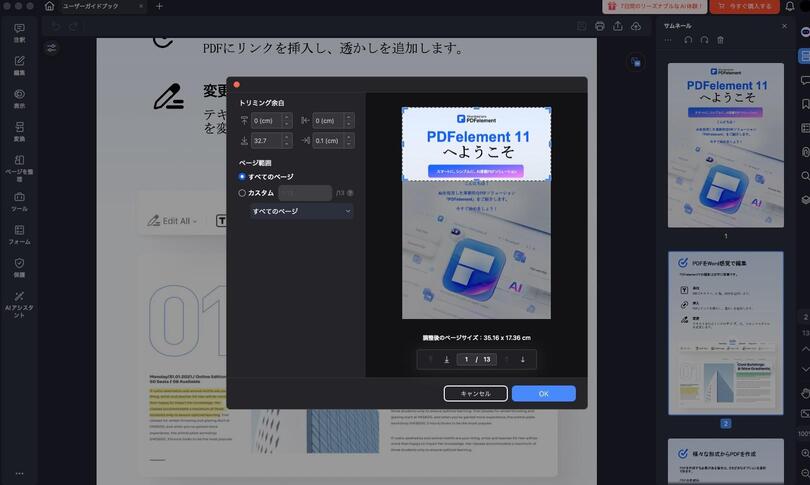Confirm the crop with OK button
Image resolution: width=810 pixels, height=485 pixels.
[x=543, y=394]
